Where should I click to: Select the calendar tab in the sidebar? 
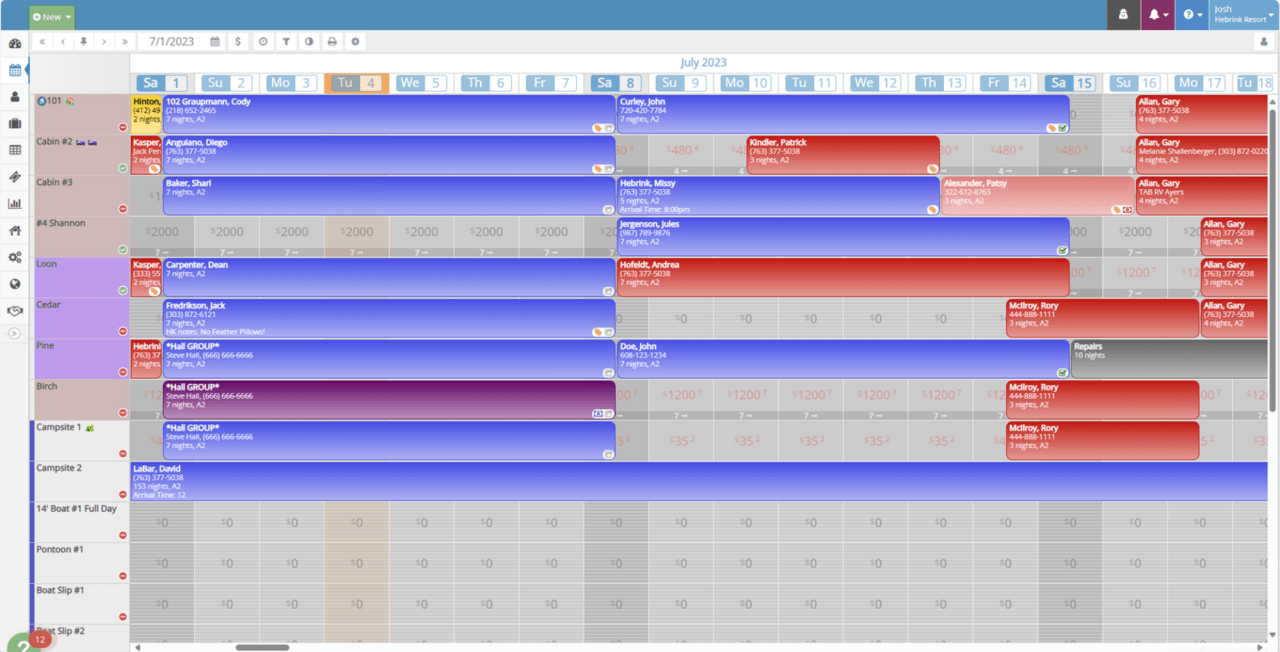tap(14, 69)
